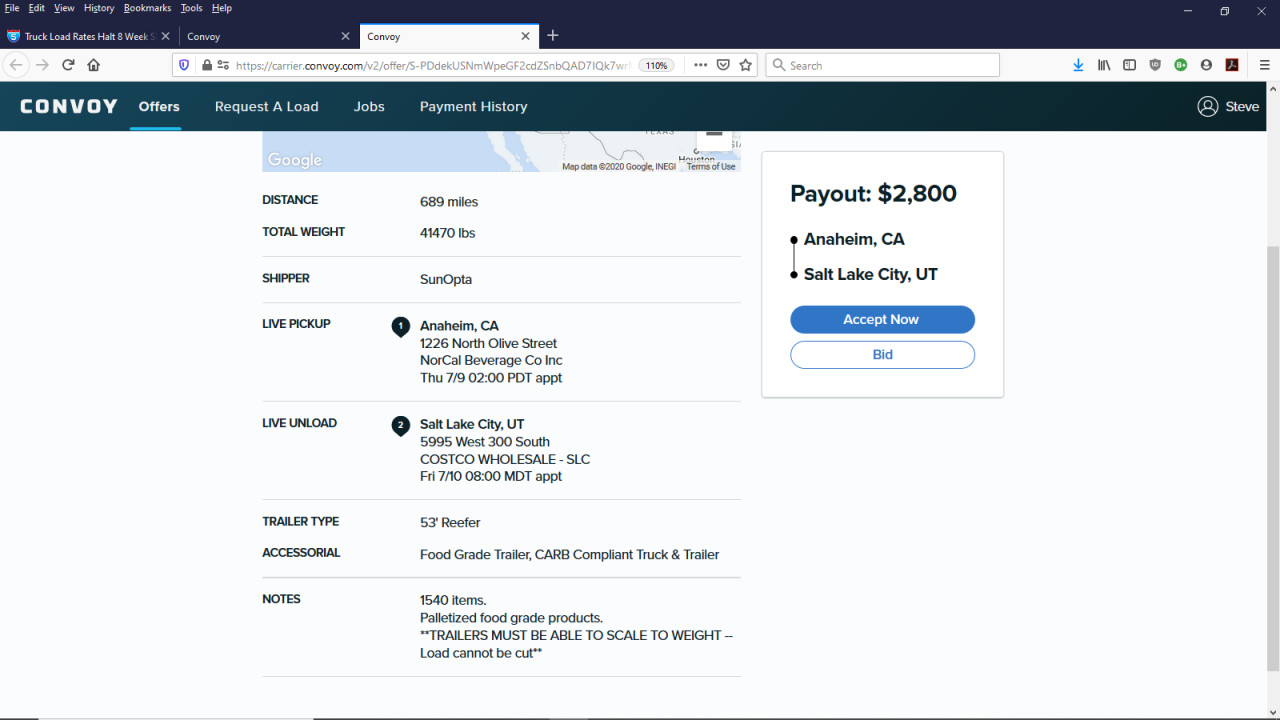The image size is (1280, 720).
Task: Open the Downloads arrow panel
Action: pos(1078,65)
